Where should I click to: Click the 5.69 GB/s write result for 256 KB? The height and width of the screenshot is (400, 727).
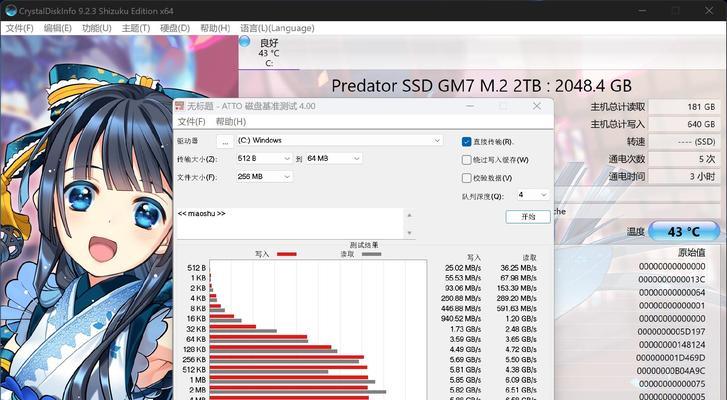[x=466, y=360]
